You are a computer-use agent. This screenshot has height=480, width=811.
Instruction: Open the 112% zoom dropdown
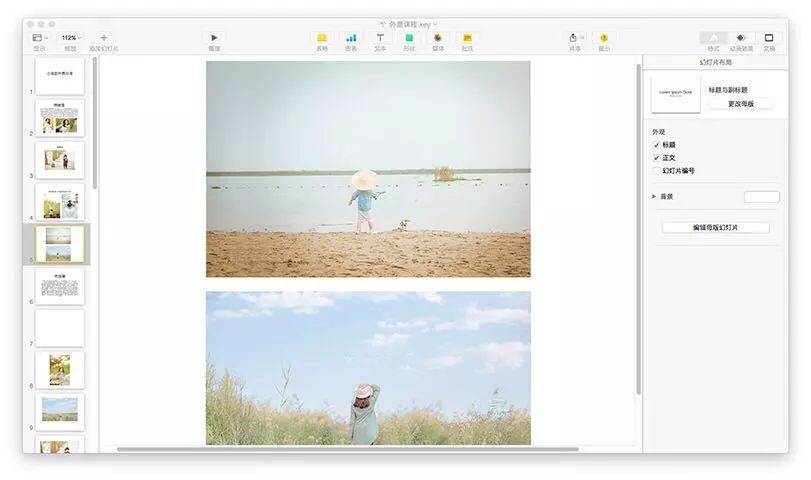click(70, 38)
